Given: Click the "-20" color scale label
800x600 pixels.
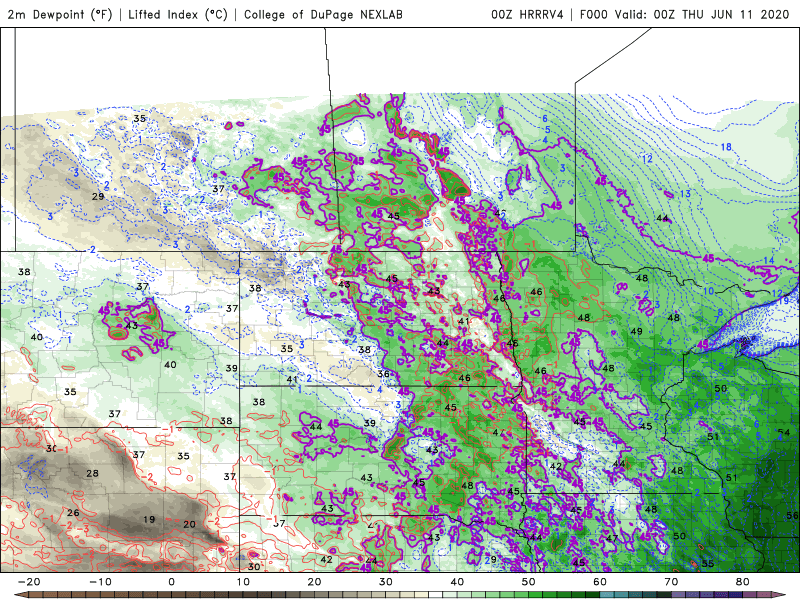Looking at the screenshot, I should tap(29, 582).
